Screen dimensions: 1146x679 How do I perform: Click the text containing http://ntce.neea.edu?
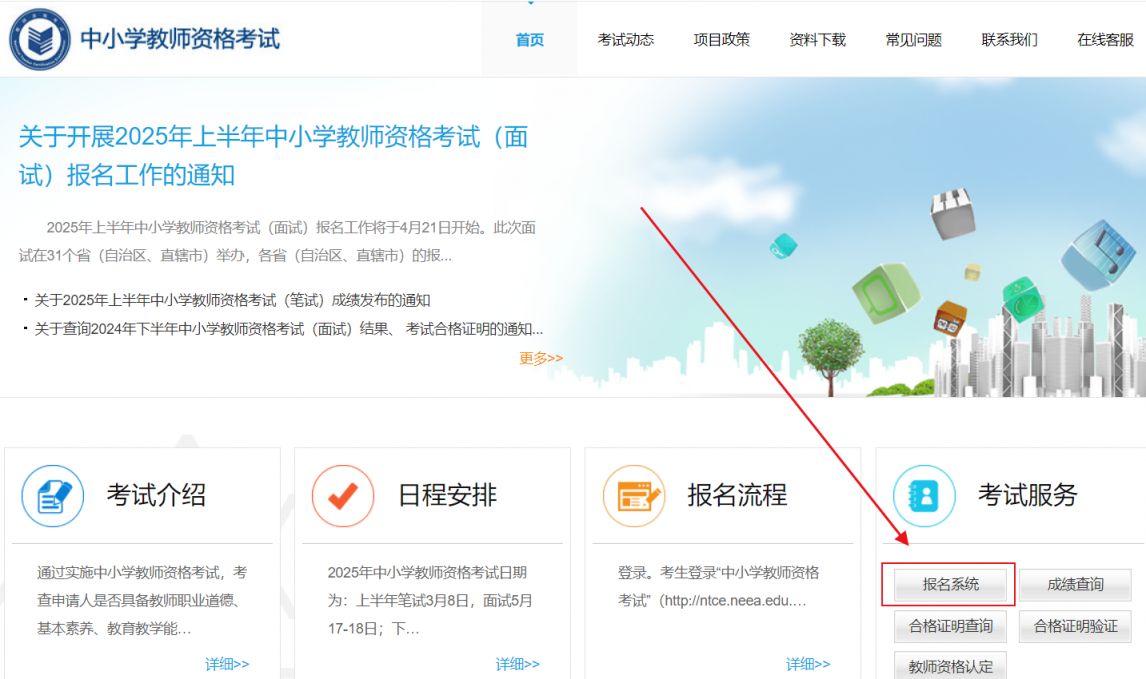tap(718, 586)
